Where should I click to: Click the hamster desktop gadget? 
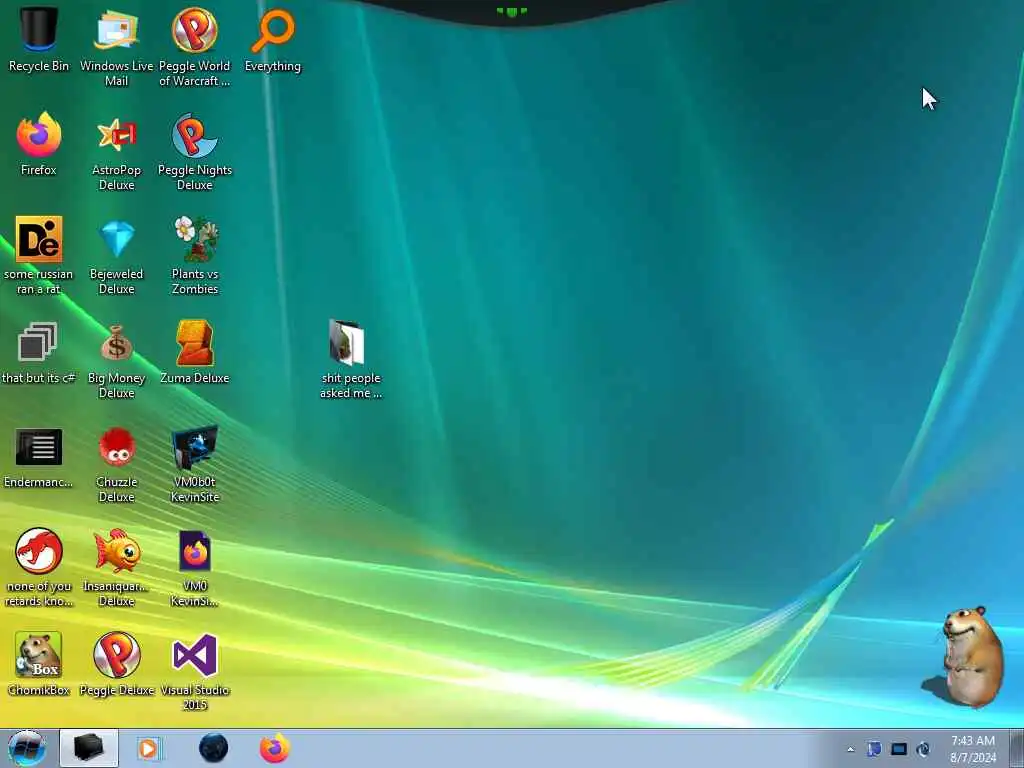[965, 657]
